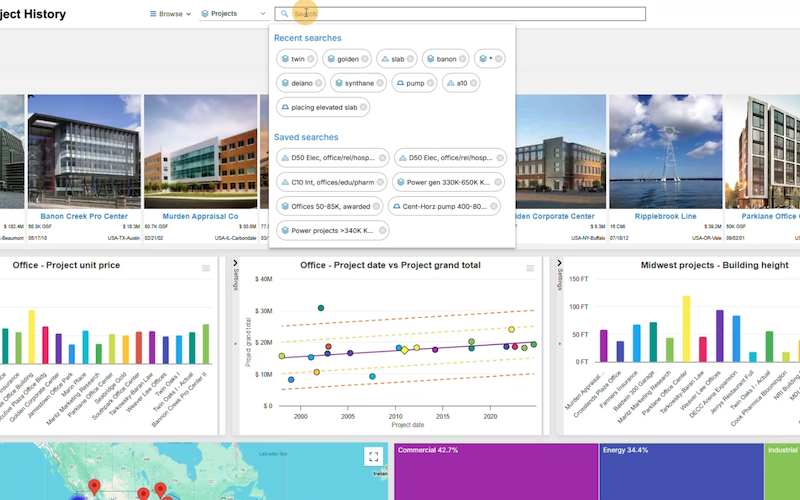Delete saved search 'C10 Int, offices/edu/pharm'
The width and height of the screenshot is (800, 500).
pyautogui.click(x=380, y=182)
